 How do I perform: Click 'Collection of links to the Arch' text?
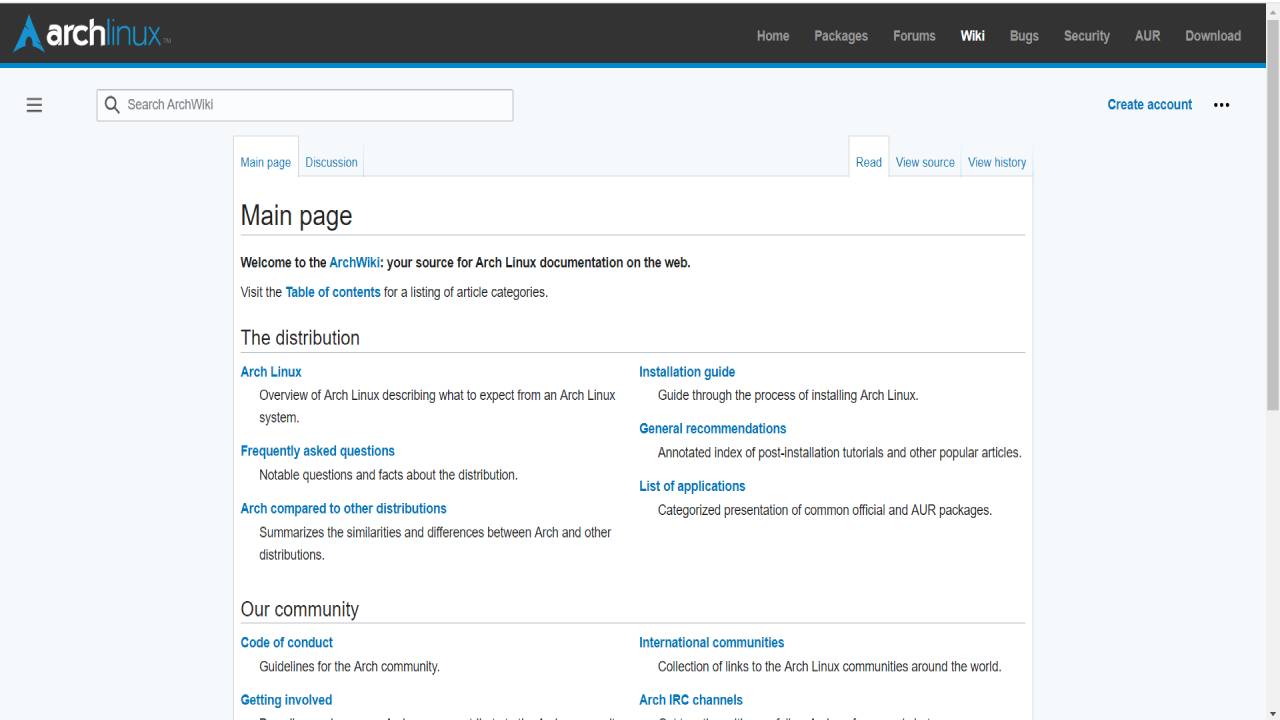pyautogui.click(x=830, y=667)
